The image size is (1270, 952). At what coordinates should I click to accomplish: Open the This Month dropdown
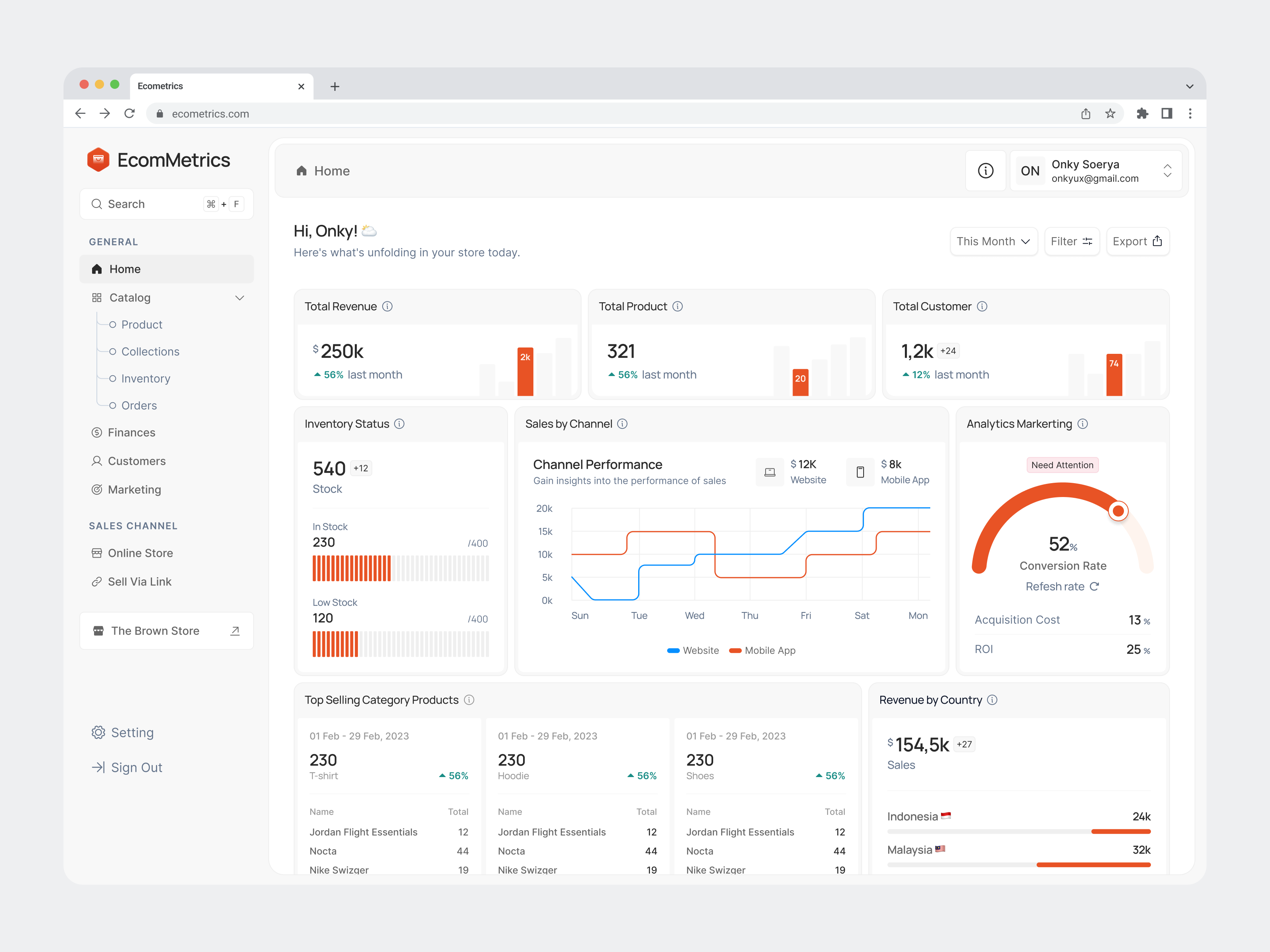point(994,241)
